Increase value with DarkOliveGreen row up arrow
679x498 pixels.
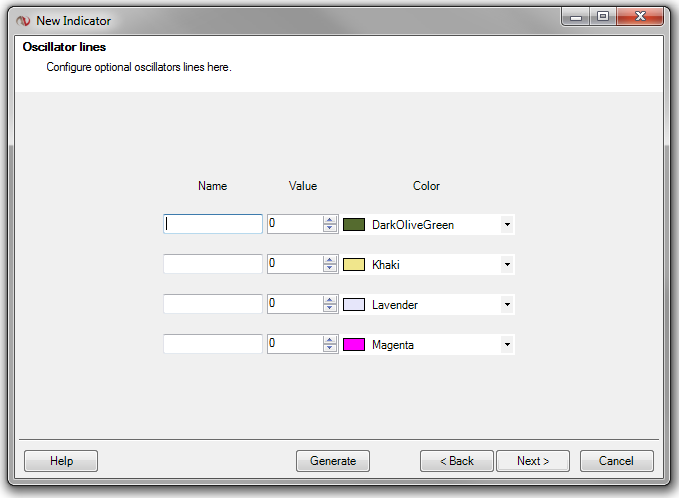click(x=330, y=220)
